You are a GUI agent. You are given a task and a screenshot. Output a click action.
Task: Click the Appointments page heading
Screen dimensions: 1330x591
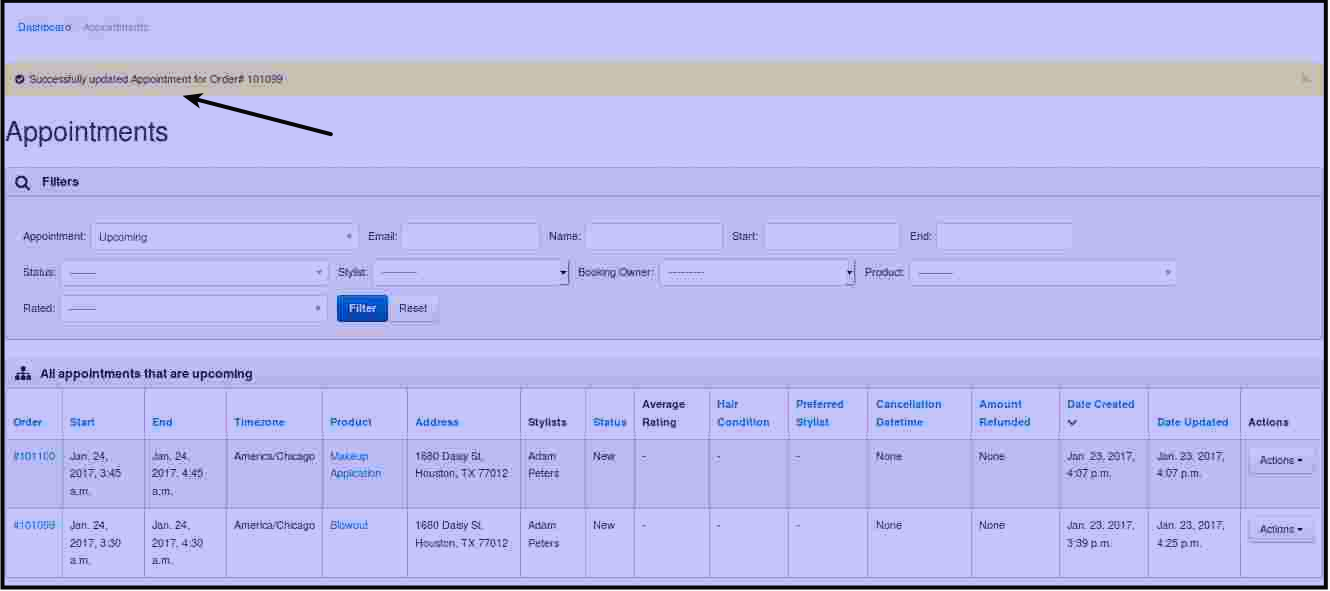[87, 132]
